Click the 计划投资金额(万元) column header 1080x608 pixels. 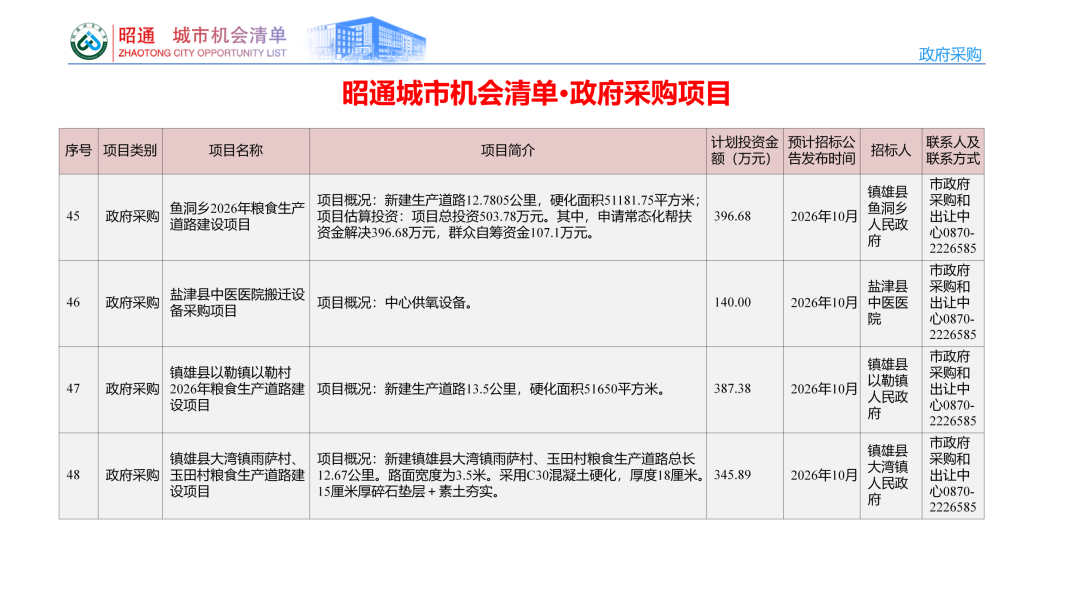tap(745, 151)
